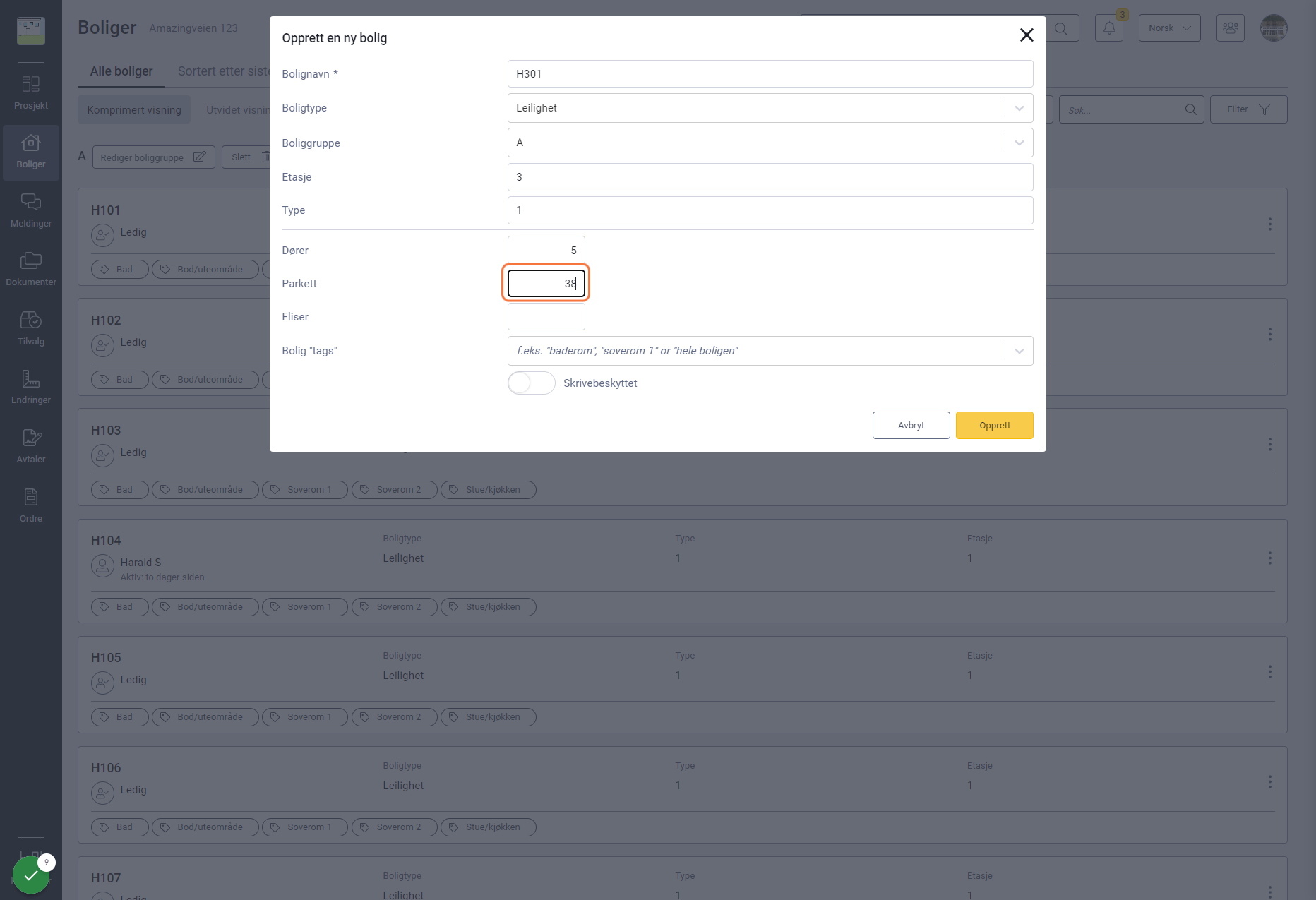Open the three-dot menu for H104
This screenshot has width=1316, height=900.
click(1269, 558)
